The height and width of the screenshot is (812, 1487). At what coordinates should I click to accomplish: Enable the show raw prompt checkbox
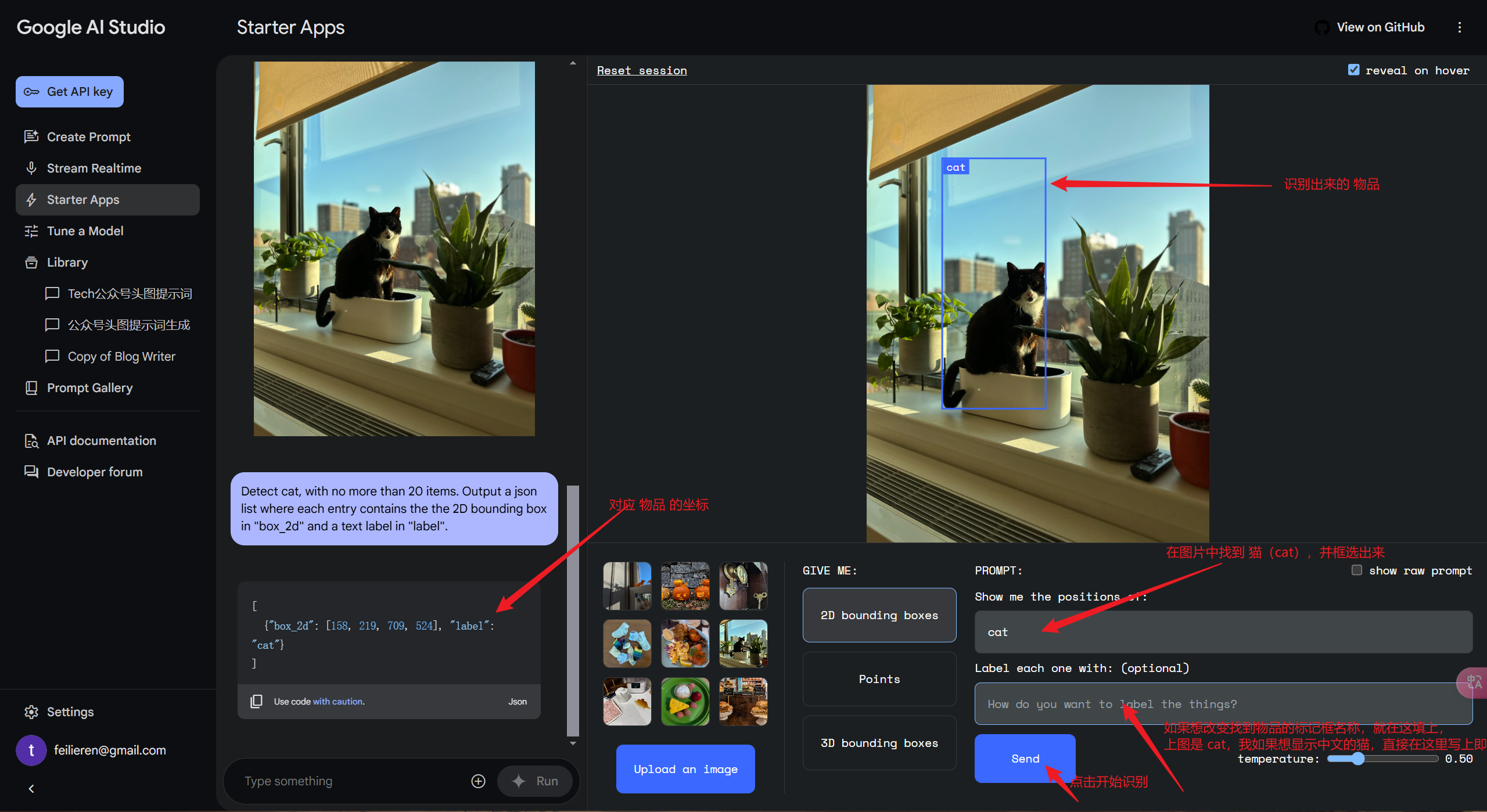1356,570
